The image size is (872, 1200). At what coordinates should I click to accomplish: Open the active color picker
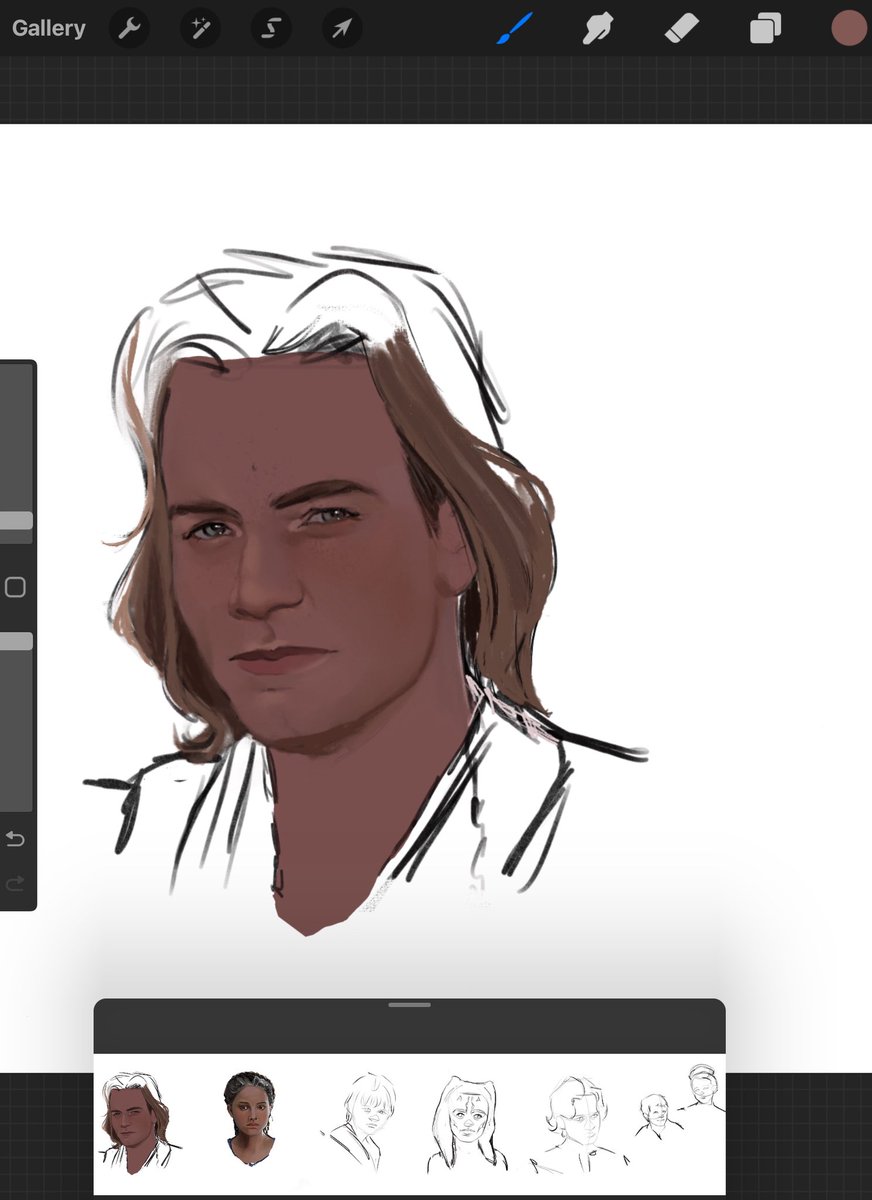pos(846,28)
